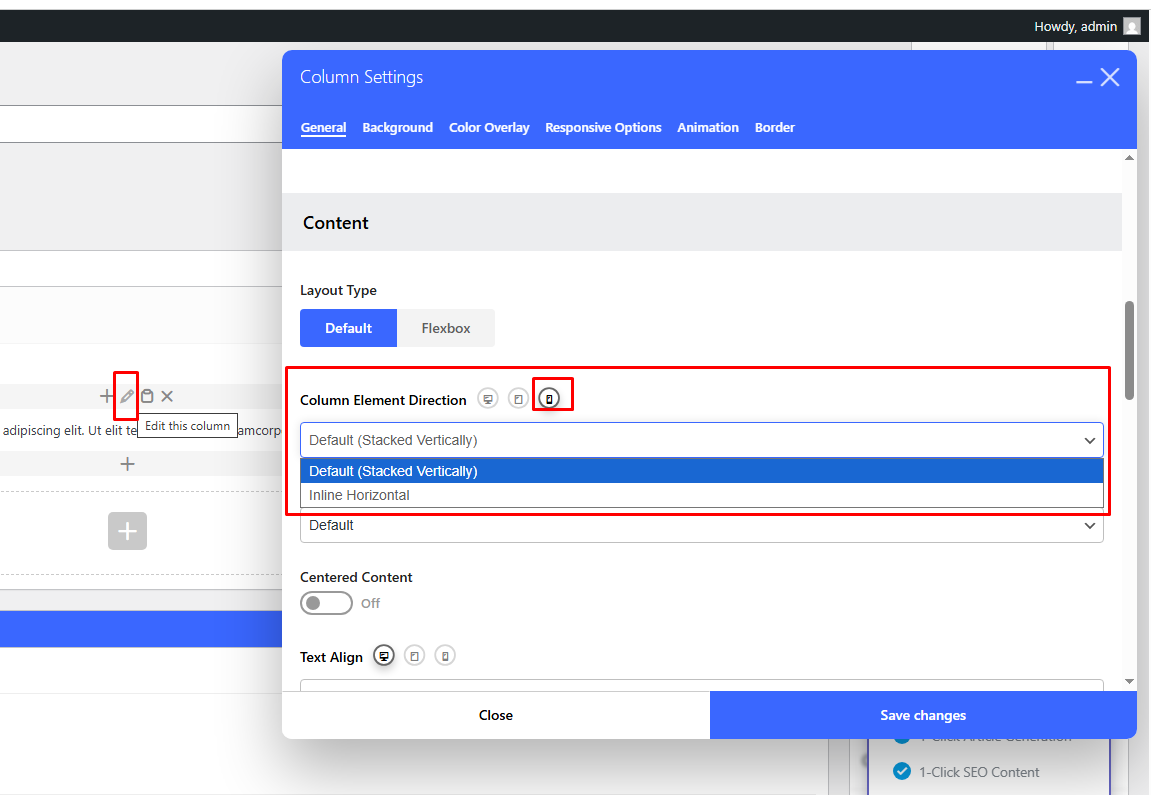Screen dimensions: 1151x795
Task: Choose tablet device icon for Text Align
Action: pos(414,656)
